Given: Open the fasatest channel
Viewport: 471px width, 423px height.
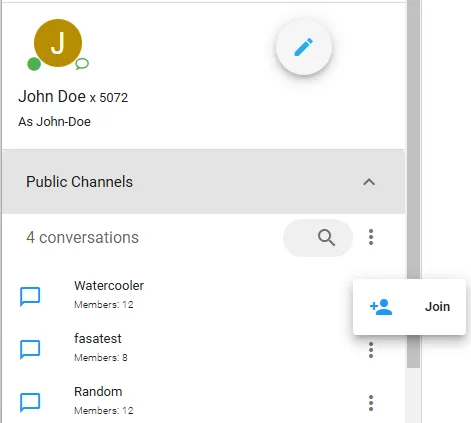Looking at the screenshot, I should (x=98, y=339).
